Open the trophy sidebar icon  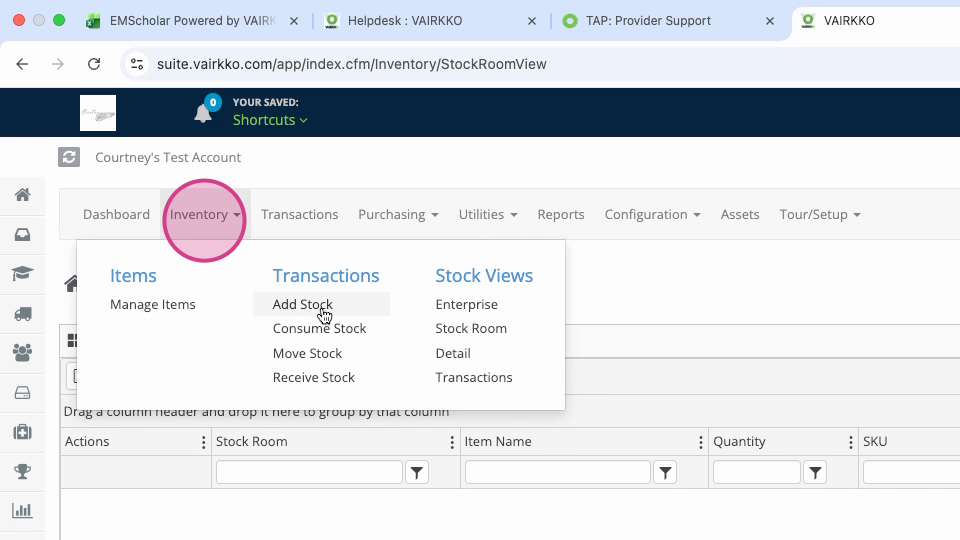(23, 471)
